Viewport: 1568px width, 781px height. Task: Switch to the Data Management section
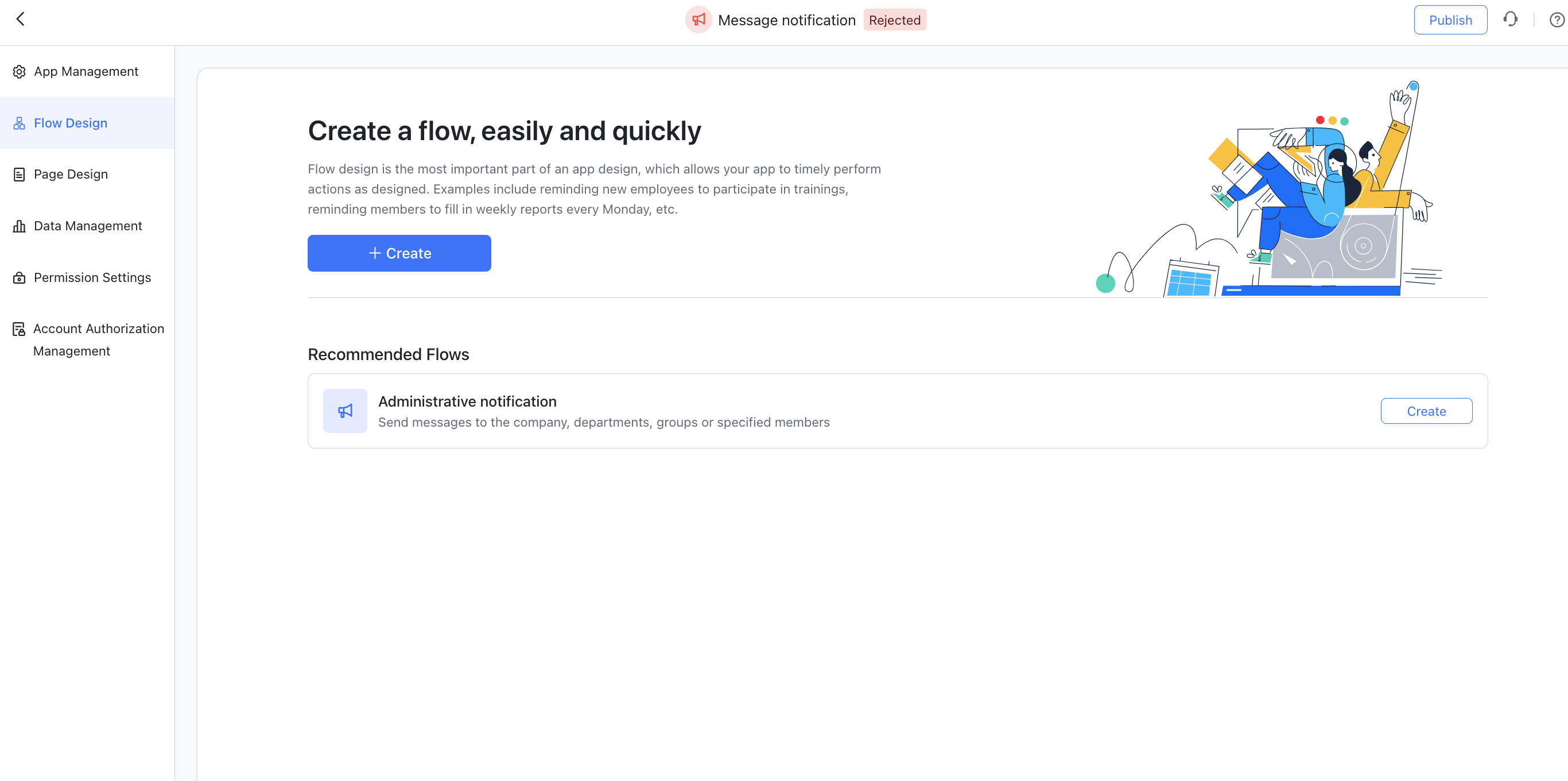point(87,226)
